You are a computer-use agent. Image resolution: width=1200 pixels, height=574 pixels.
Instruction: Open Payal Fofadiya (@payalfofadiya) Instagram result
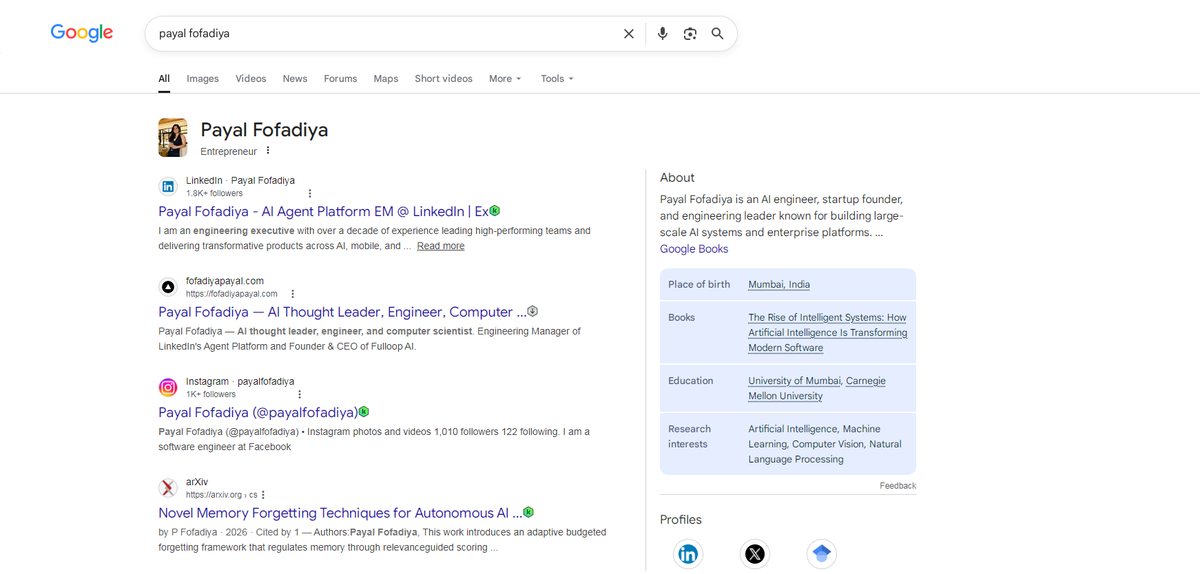pyautogui.click(x=258, y=412)
